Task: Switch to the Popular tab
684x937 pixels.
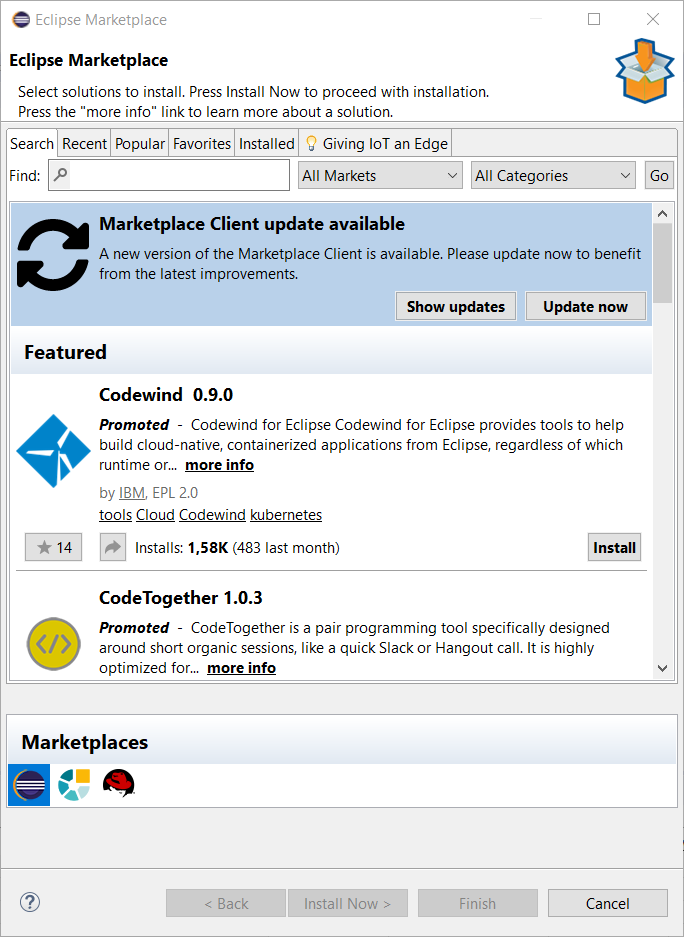Action: [140, 143]
